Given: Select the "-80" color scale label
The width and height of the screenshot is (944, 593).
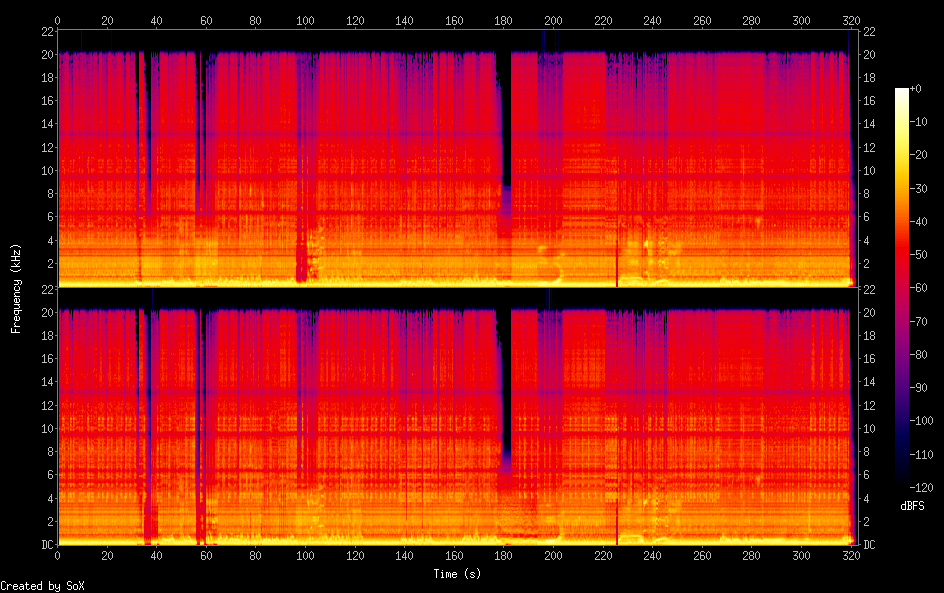Looking at the screenshot, I should [x=919, y=355].
